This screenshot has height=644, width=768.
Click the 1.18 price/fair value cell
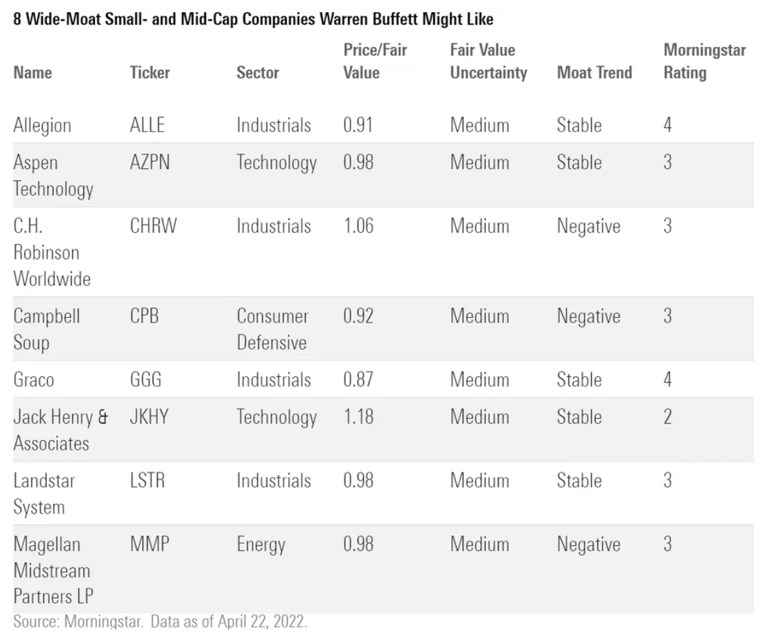tap(358, 417)
